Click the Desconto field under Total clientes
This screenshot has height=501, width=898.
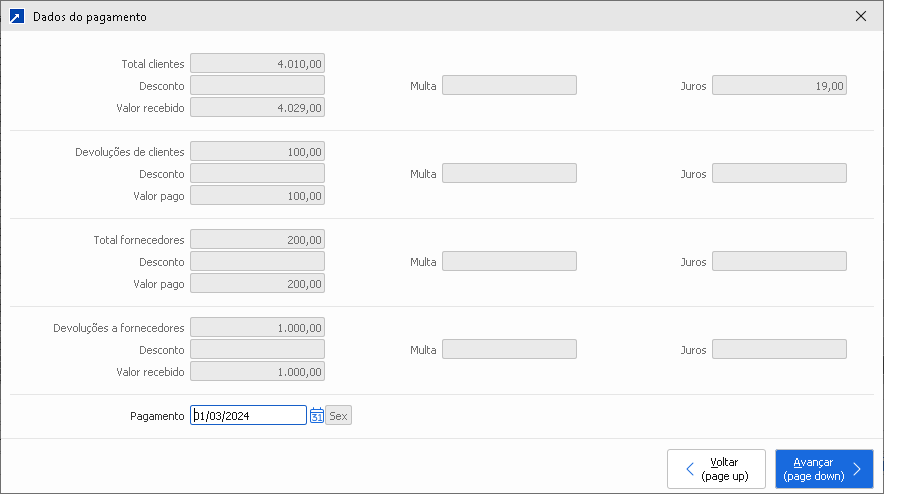click(x=257, y=86)
